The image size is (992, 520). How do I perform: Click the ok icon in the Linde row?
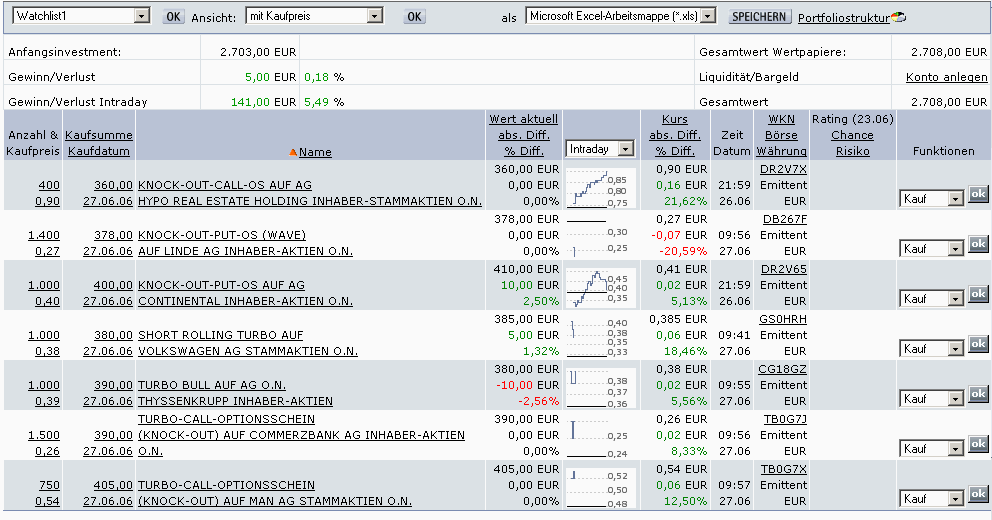coord(977,244)
